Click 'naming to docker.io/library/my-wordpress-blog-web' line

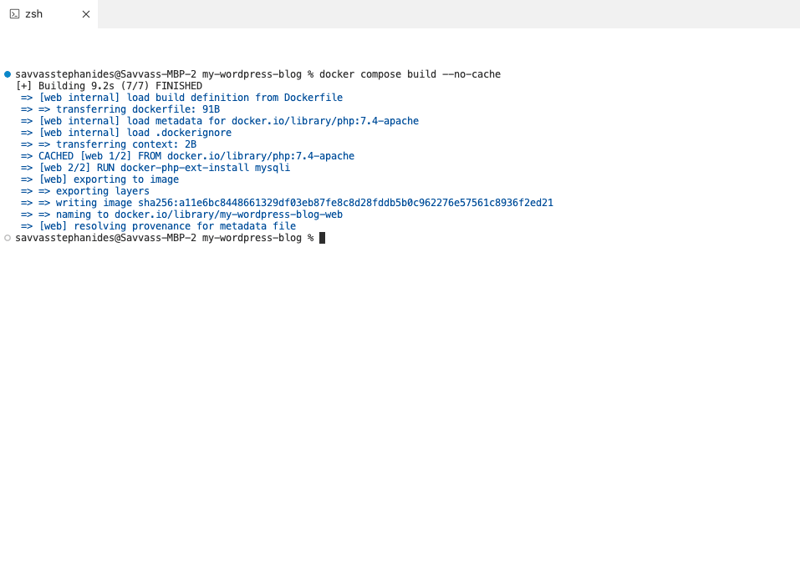click(182, 215)
